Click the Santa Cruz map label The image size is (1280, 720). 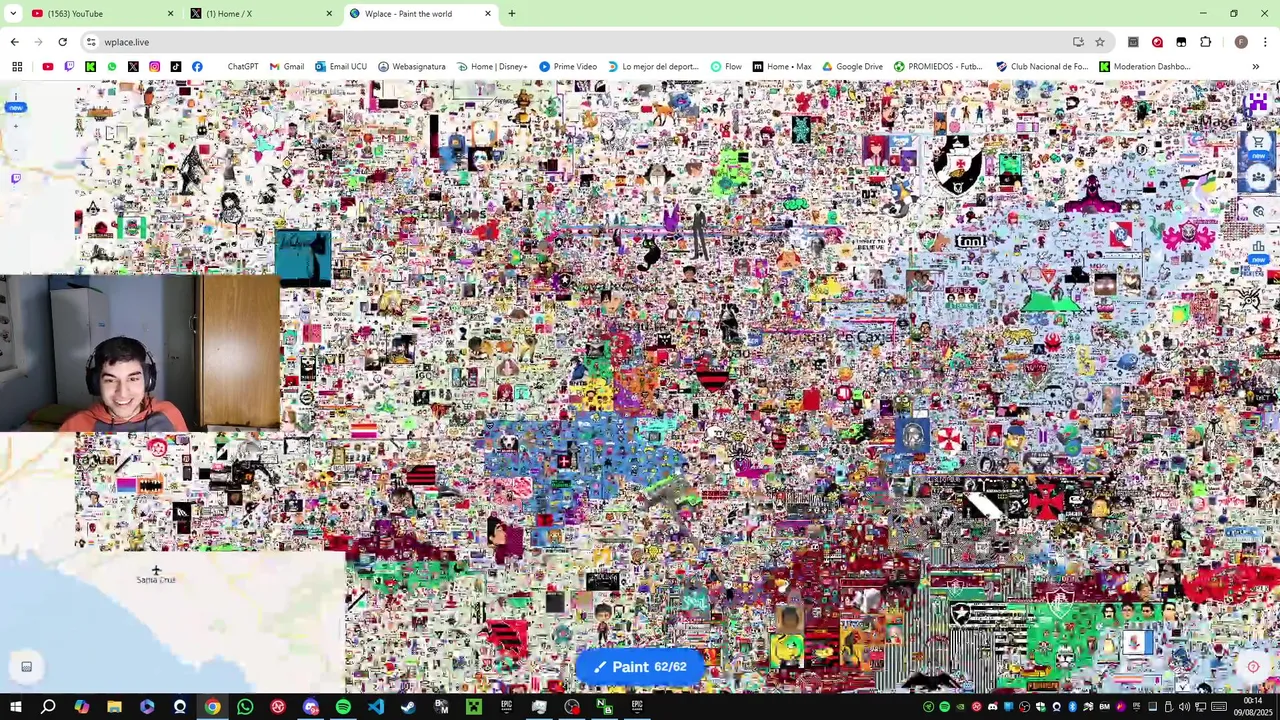point(156,580)
